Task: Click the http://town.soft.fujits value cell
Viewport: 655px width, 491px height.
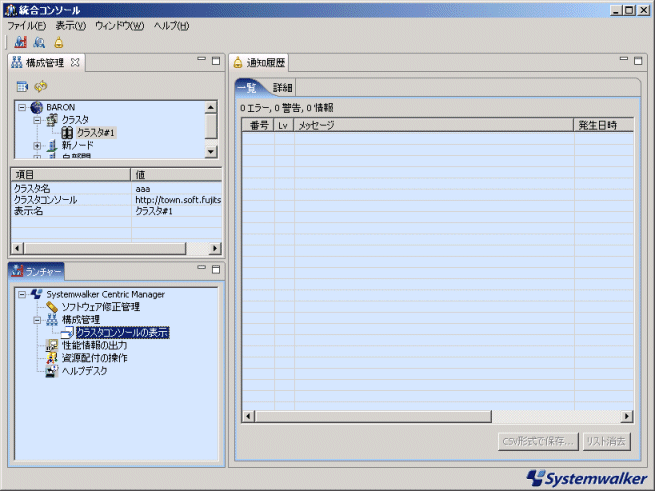Action: click(178, 200)
